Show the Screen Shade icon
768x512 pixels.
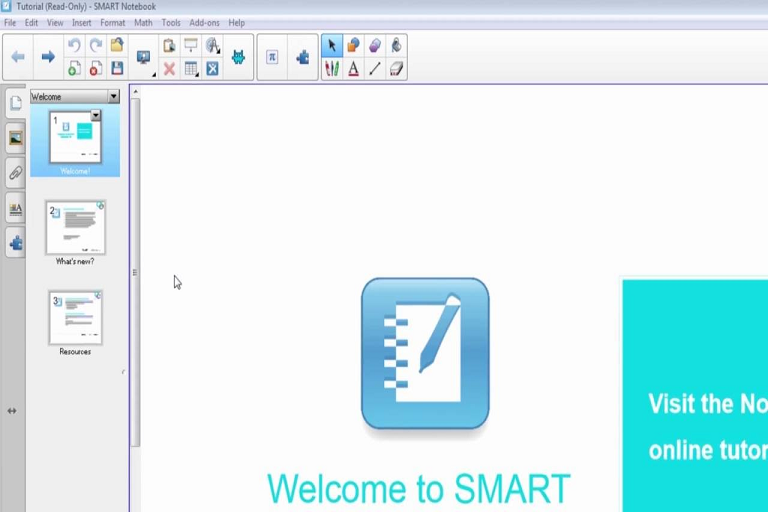[191, 45]
